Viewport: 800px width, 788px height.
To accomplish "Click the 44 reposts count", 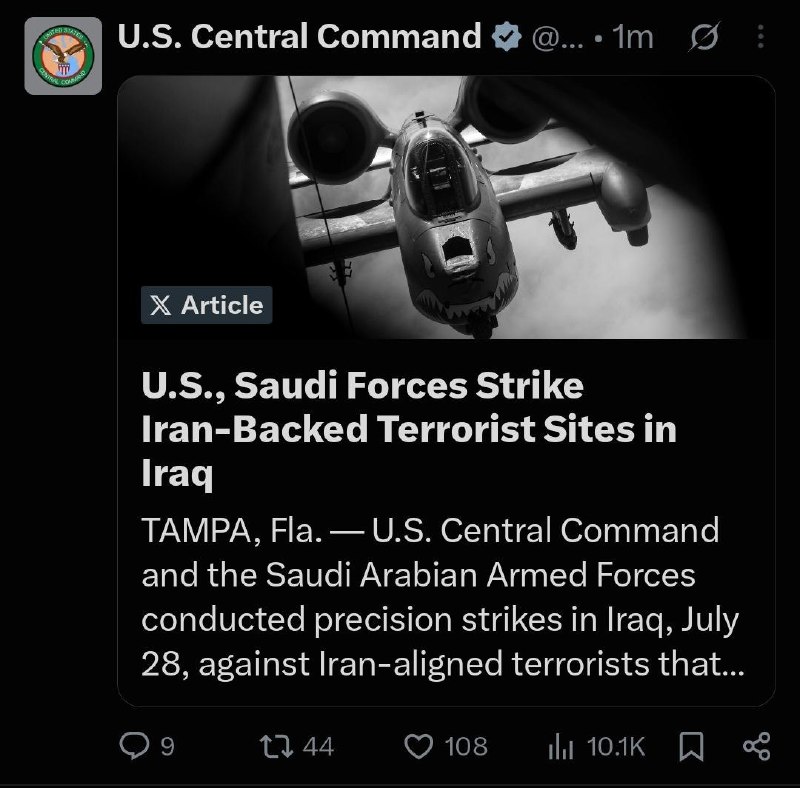I will click(318, 747).
